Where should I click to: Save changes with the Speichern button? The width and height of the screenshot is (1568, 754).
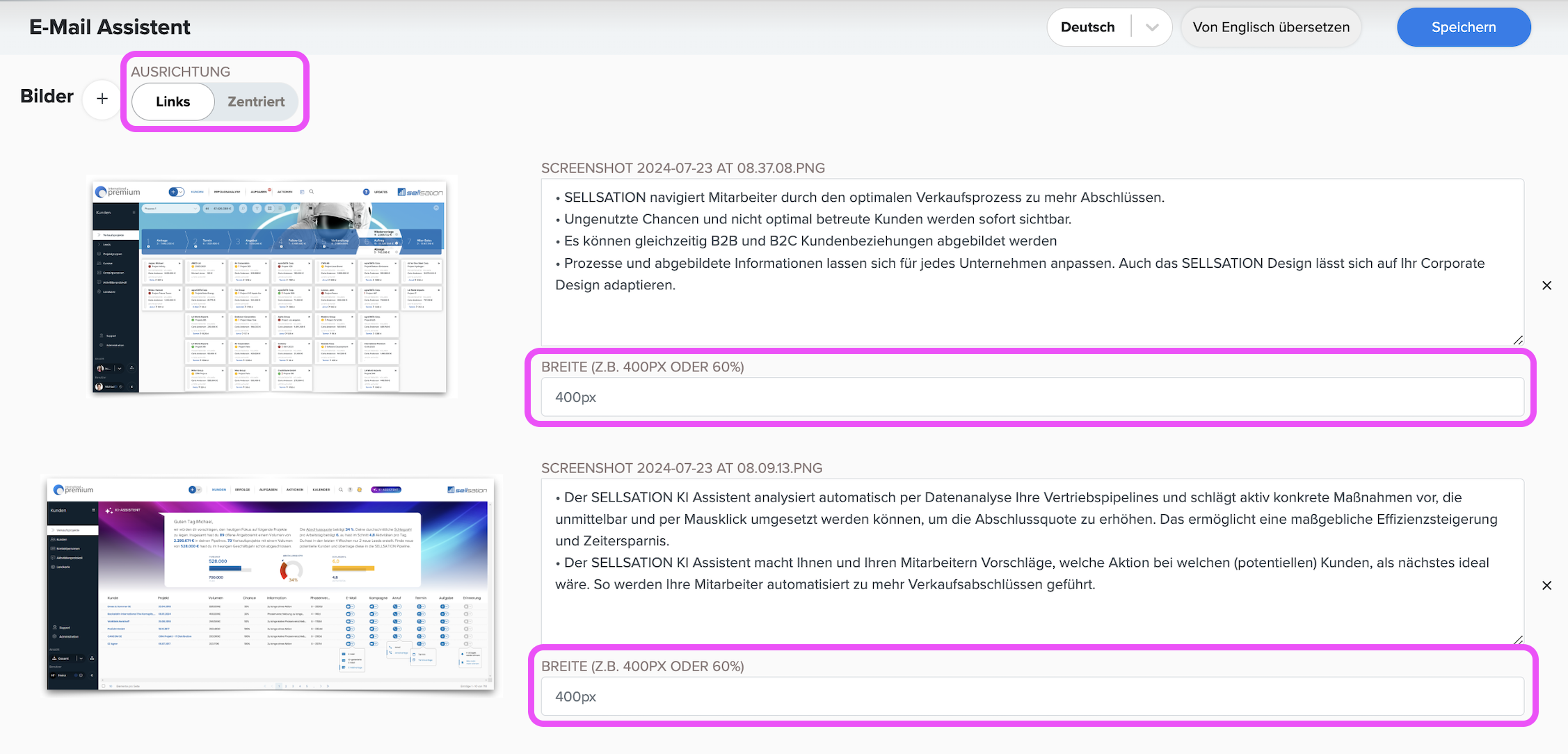pos(1464,27)
